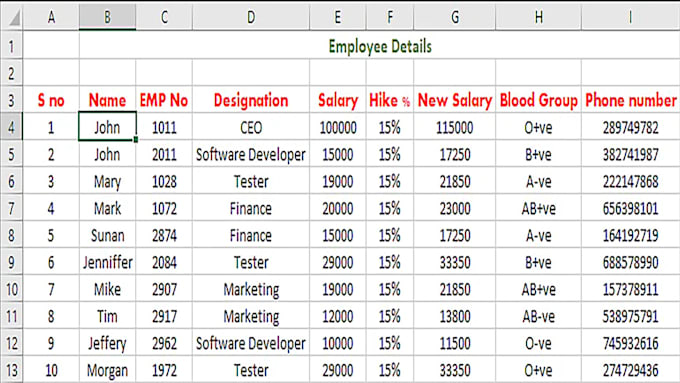The width and height of the screenshot is (680, 383).
Task: Click the blood group cell O-ve
Action: (x=538, y=344)
